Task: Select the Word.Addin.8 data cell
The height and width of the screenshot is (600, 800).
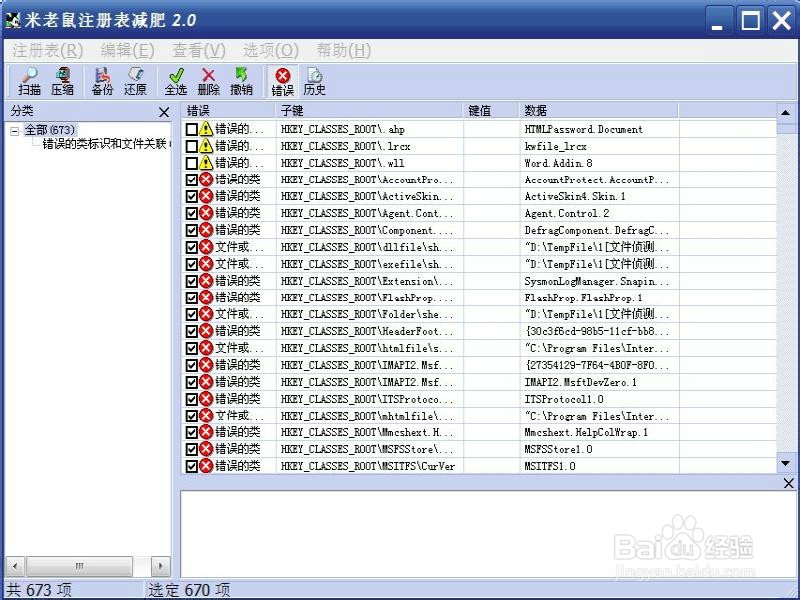Action: (558, 163)
